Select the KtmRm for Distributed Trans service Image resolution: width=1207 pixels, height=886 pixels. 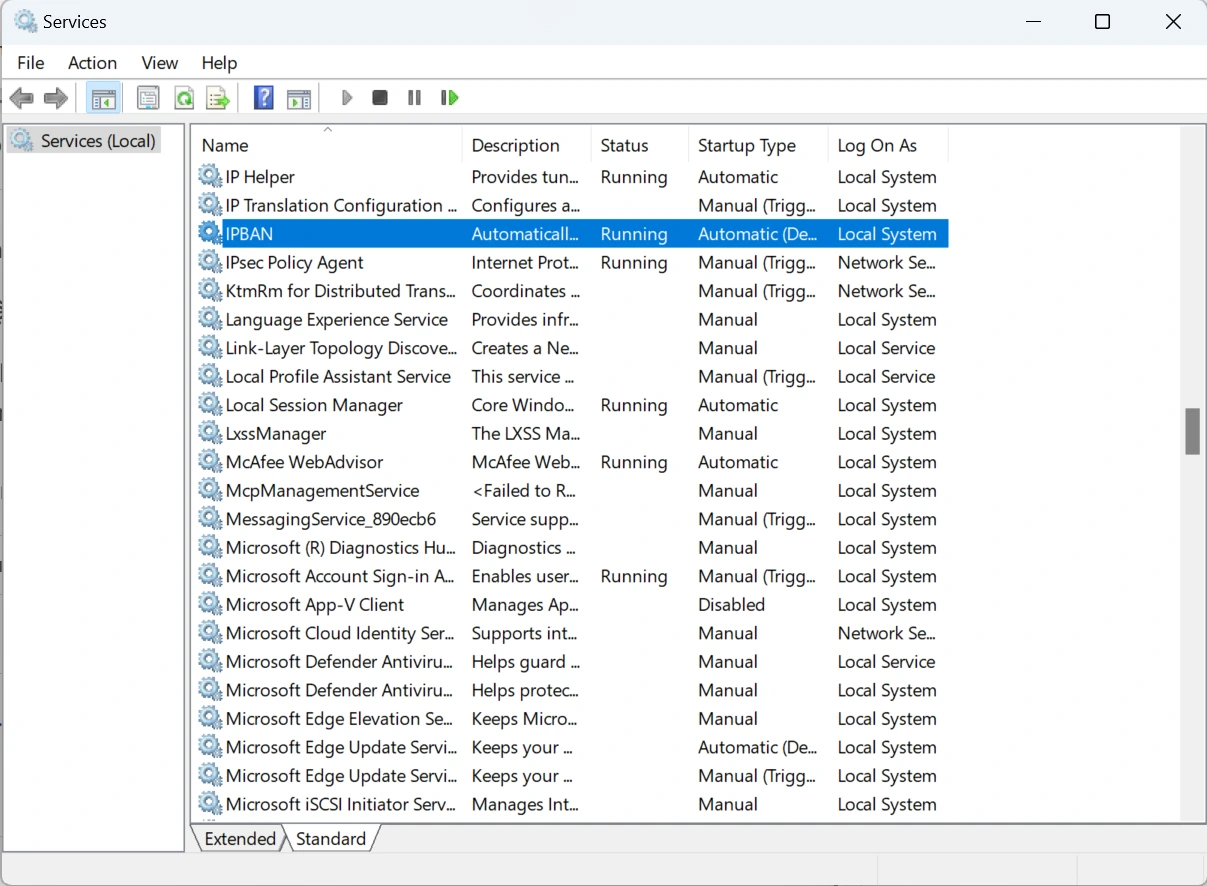point(340,291)
